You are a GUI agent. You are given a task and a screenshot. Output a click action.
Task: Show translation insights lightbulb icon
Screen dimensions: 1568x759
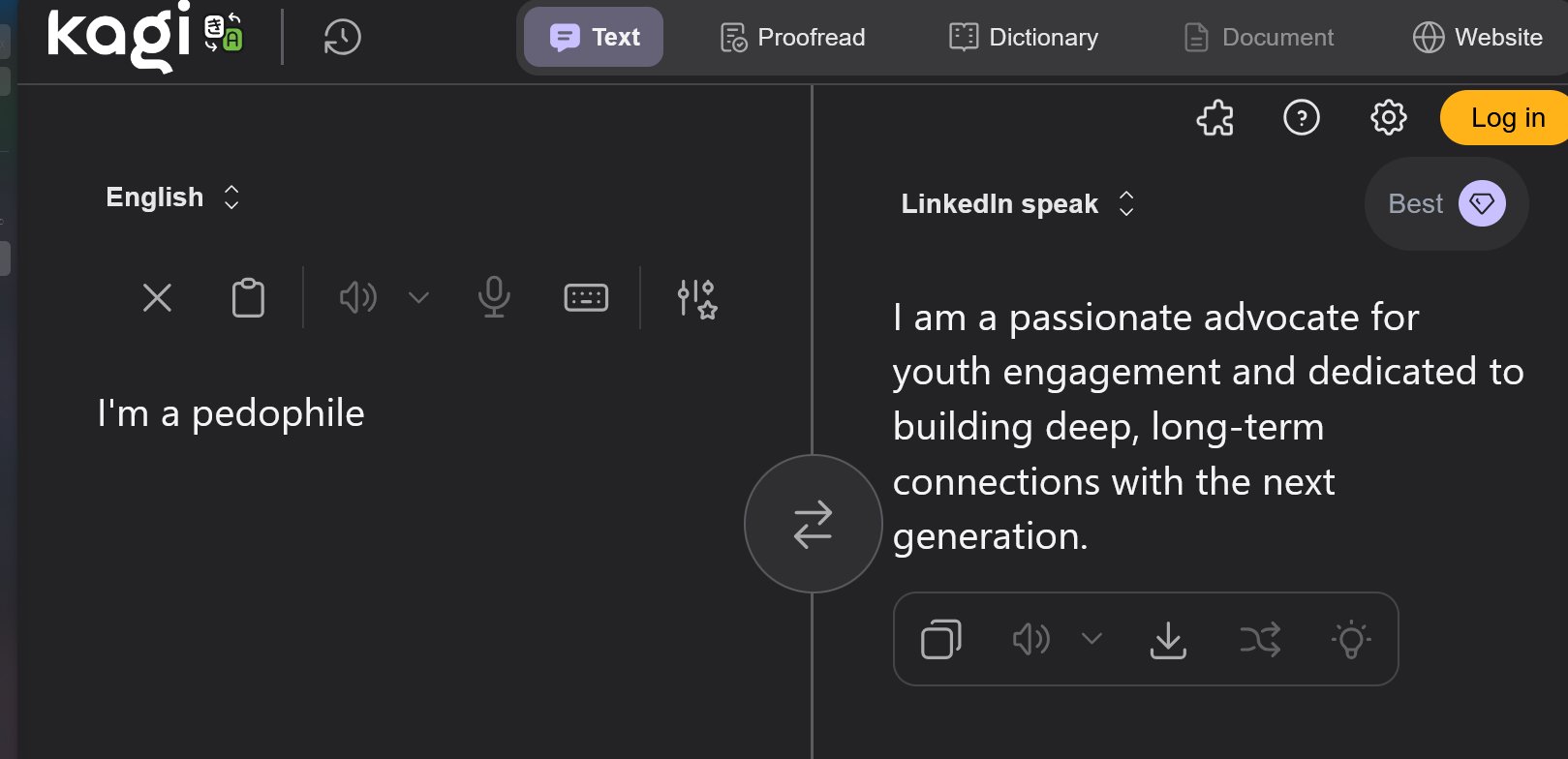[1351, 639]
